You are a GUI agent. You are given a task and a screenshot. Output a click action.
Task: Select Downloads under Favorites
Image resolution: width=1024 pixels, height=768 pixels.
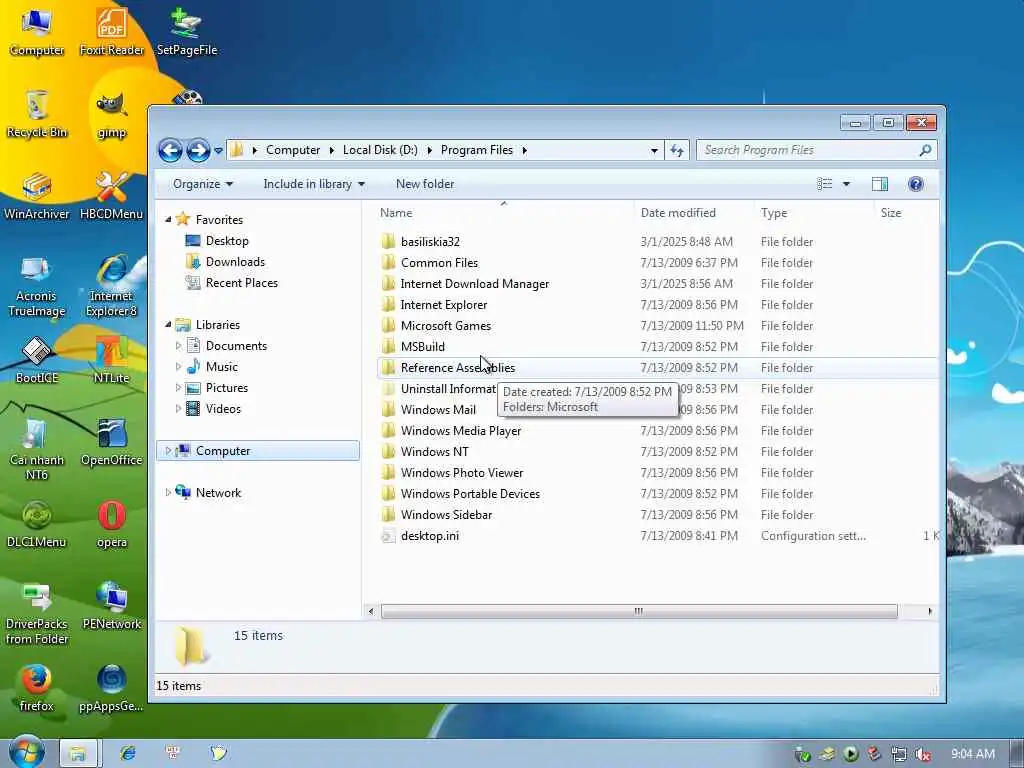click(235, 262)
